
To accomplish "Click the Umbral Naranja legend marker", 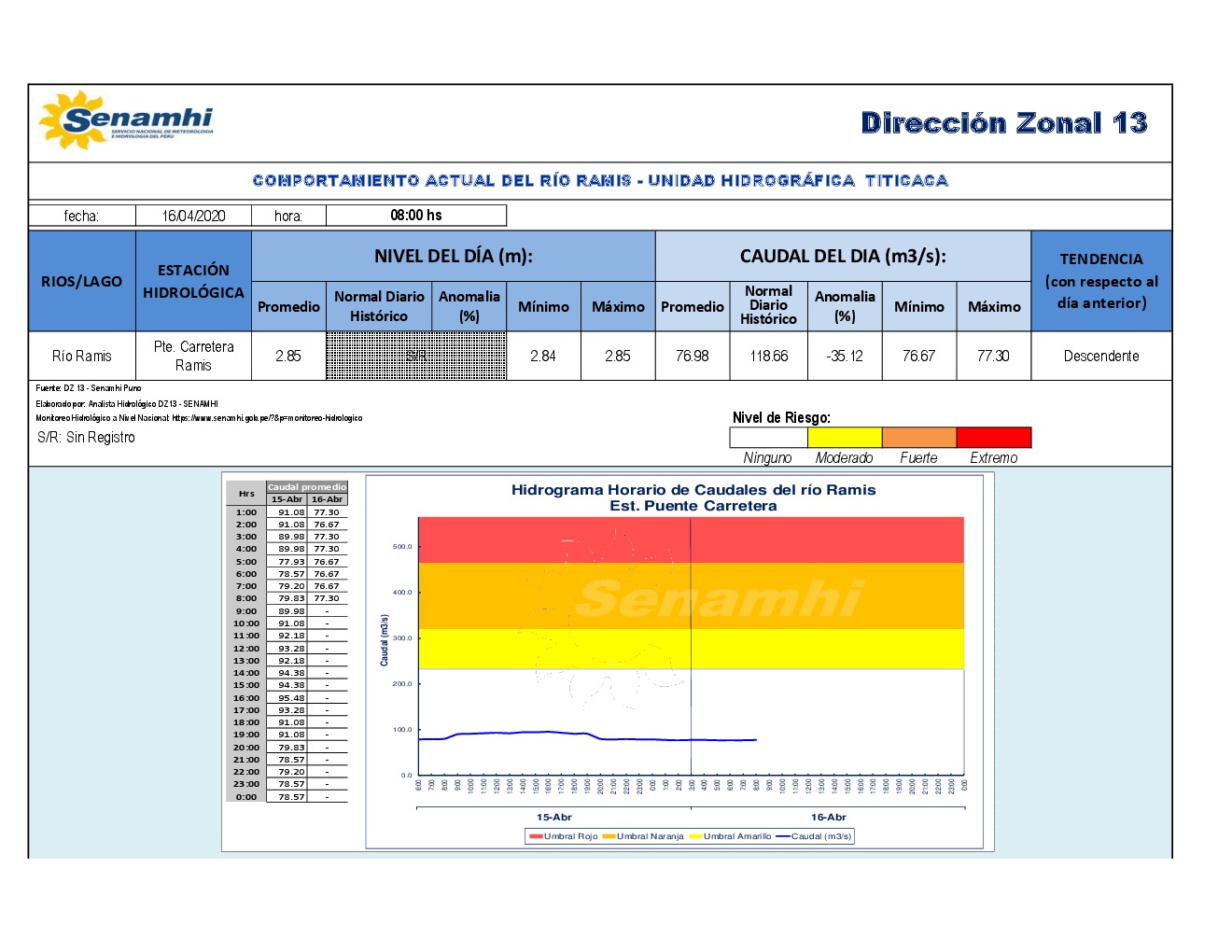I will (x=609, y=836).
